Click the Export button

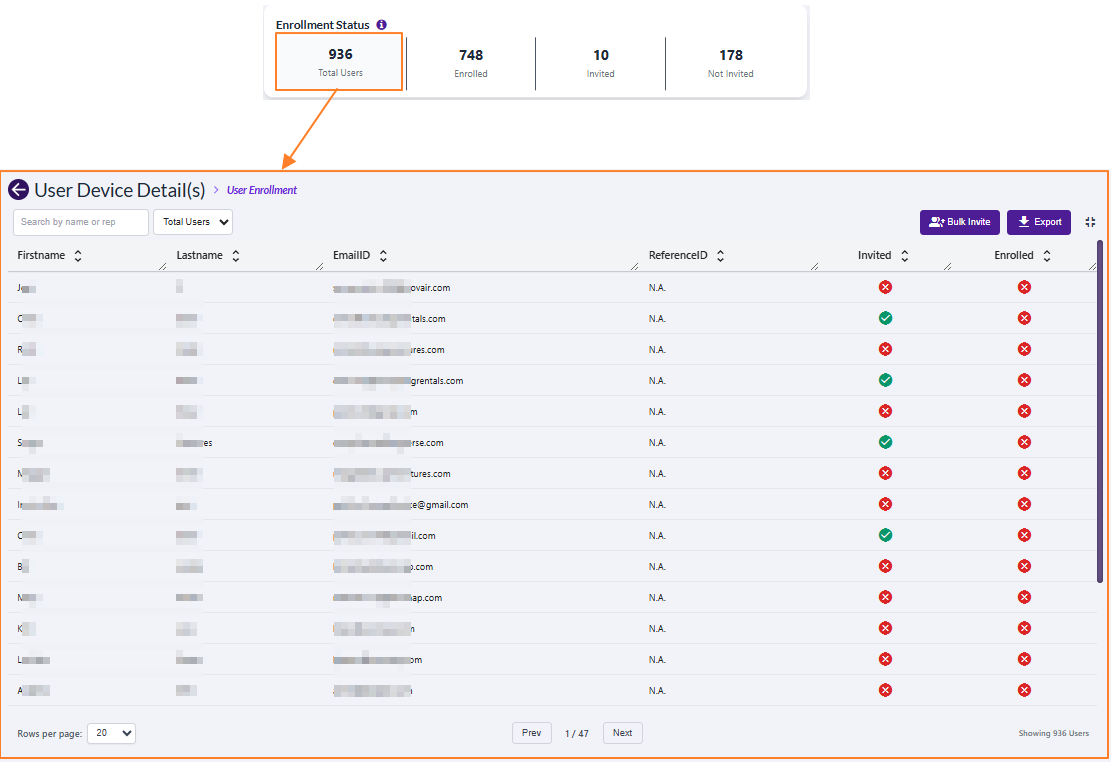click(1038, 222)
